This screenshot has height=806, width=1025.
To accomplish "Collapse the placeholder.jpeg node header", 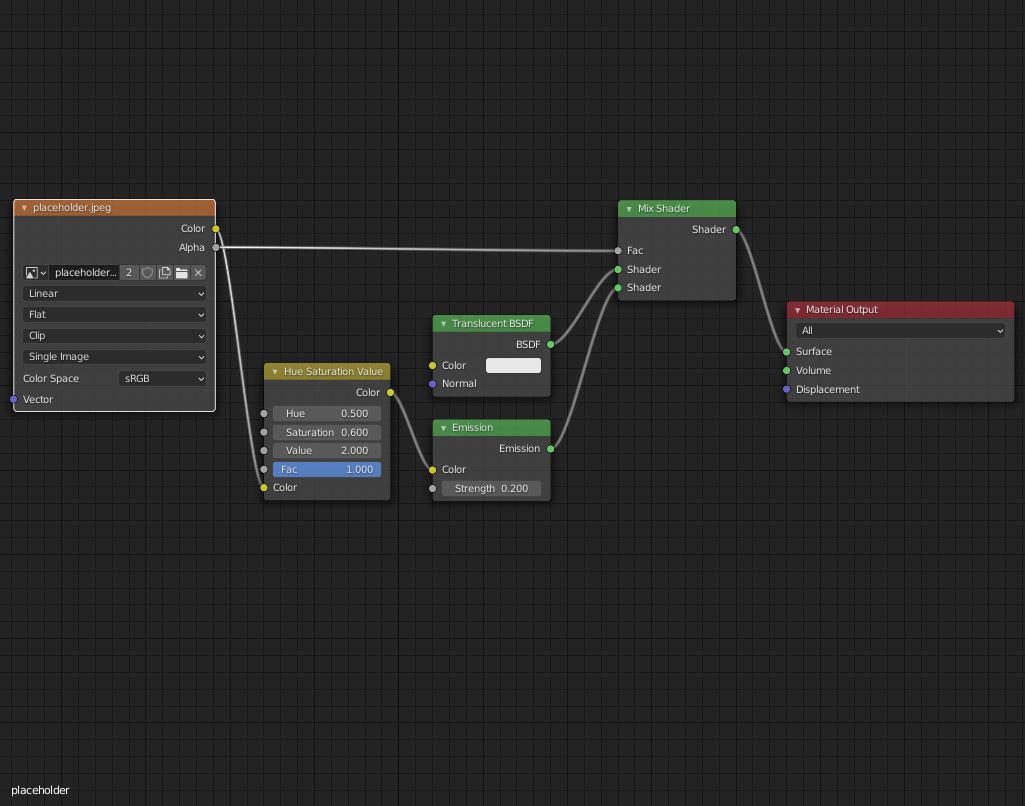I will pos(24,207).
